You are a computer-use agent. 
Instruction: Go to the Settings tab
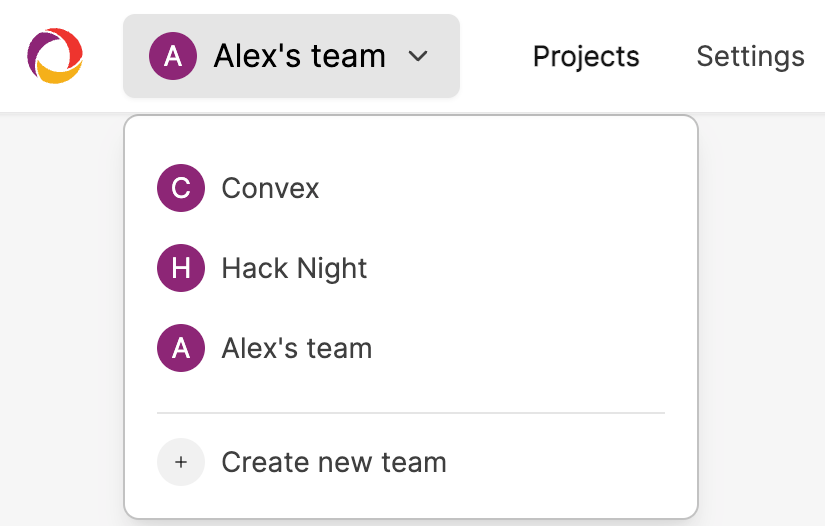(750, 56)
